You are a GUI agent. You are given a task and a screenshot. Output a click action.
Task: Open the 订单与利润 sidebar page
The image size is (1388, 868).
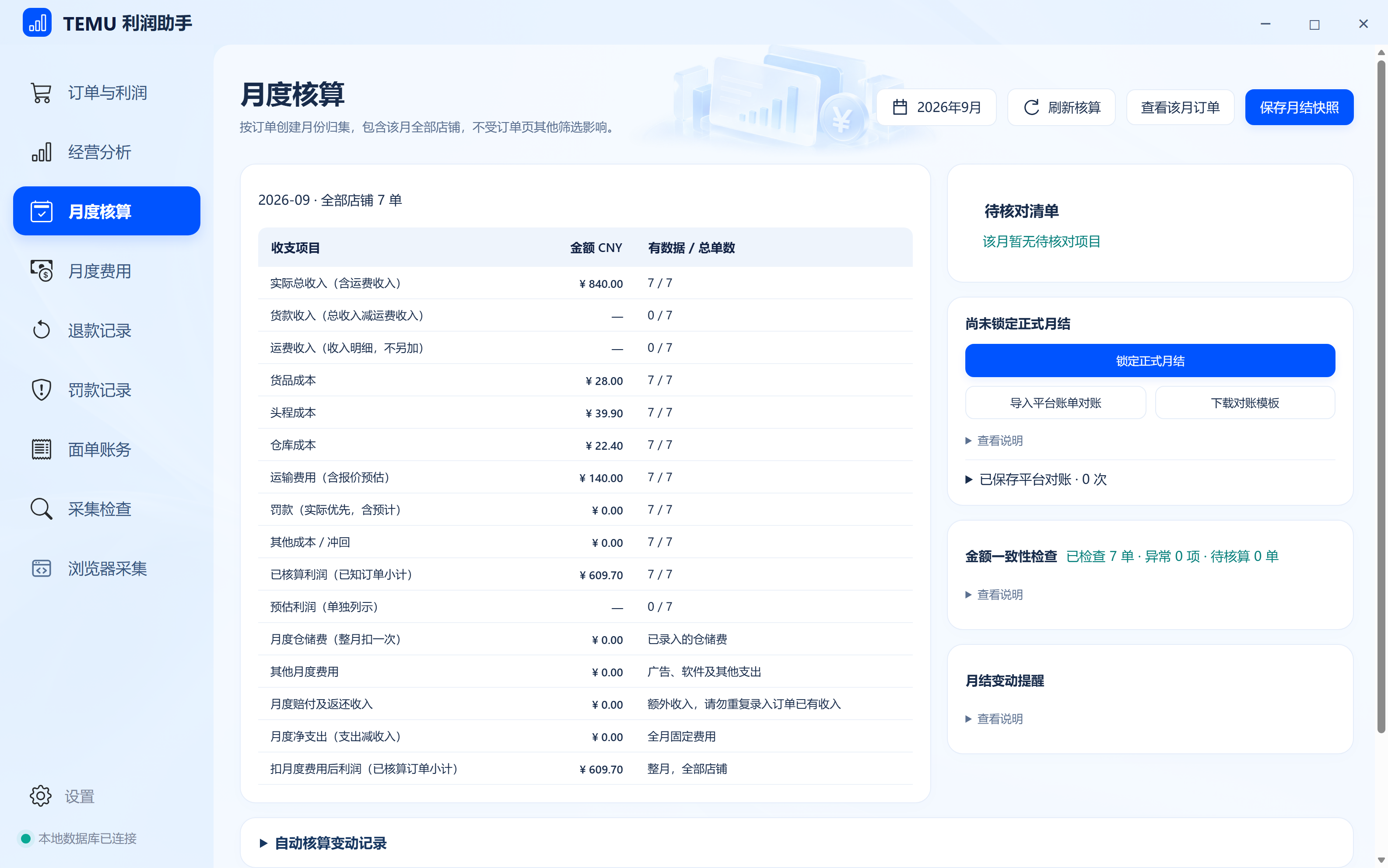tap(107, 92)
